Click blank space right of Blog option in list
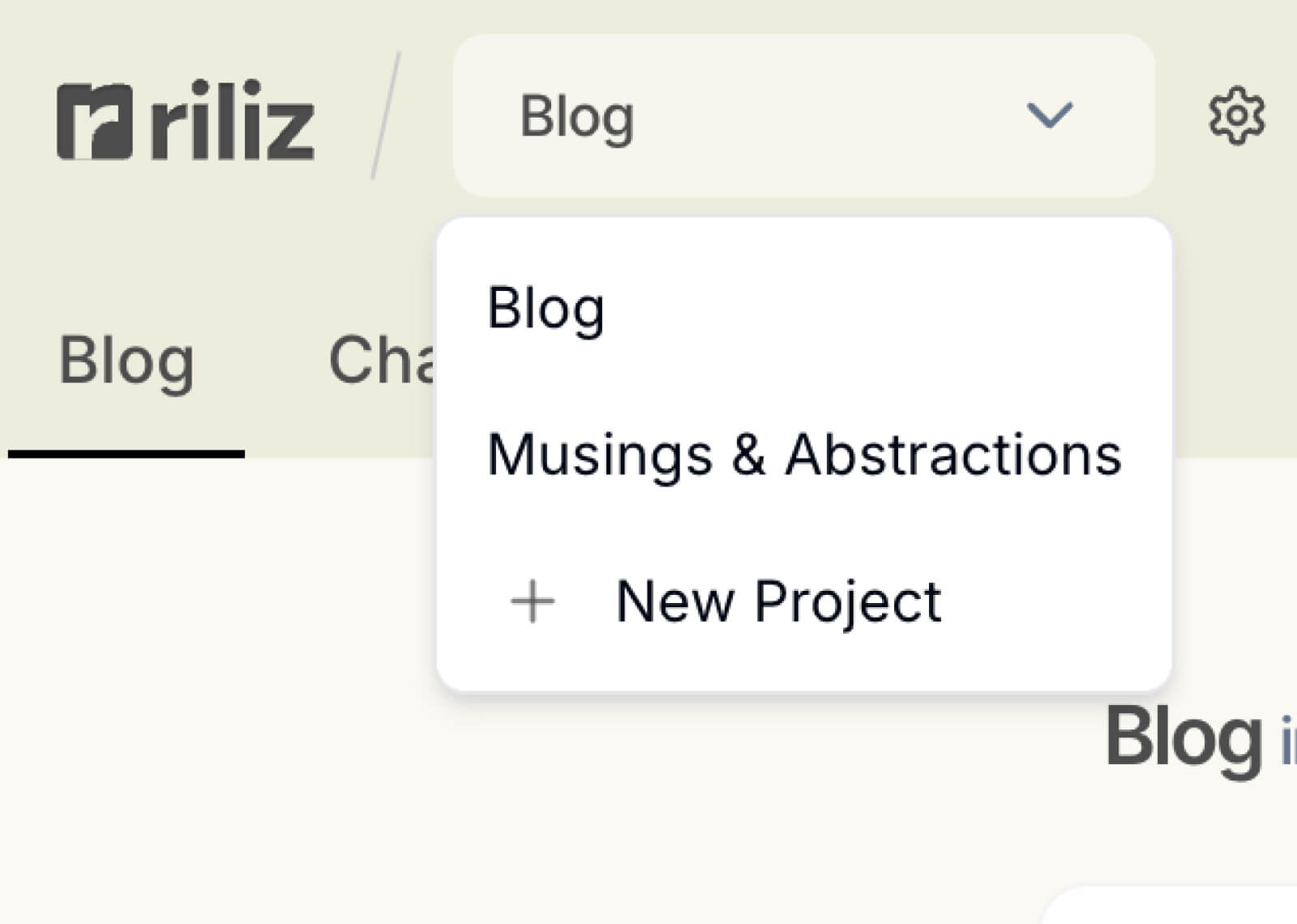Image resolution: width=1297 pixels, height=924 pixels. click(892, 309)
